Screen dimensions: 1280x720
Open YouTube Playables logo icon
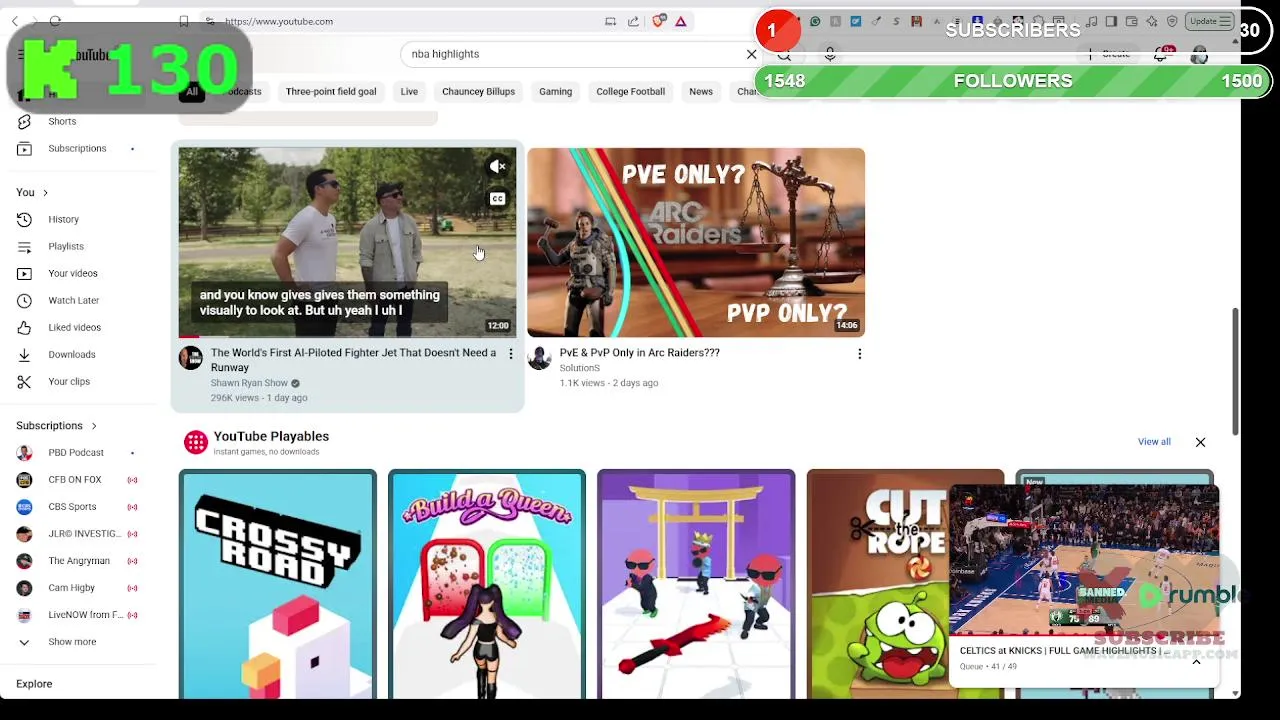(x=195, y=442)
